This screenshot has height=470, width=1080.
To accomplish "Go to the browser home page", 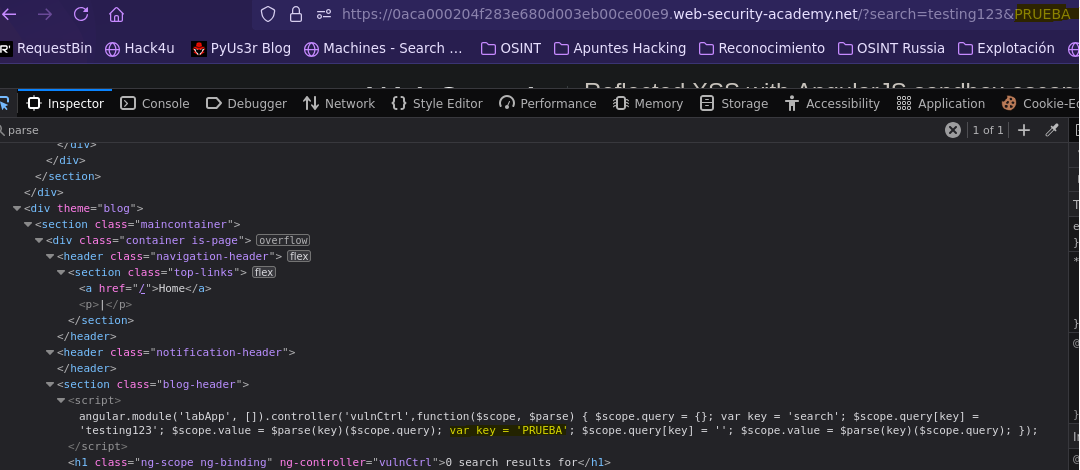I will pos(116,14).
